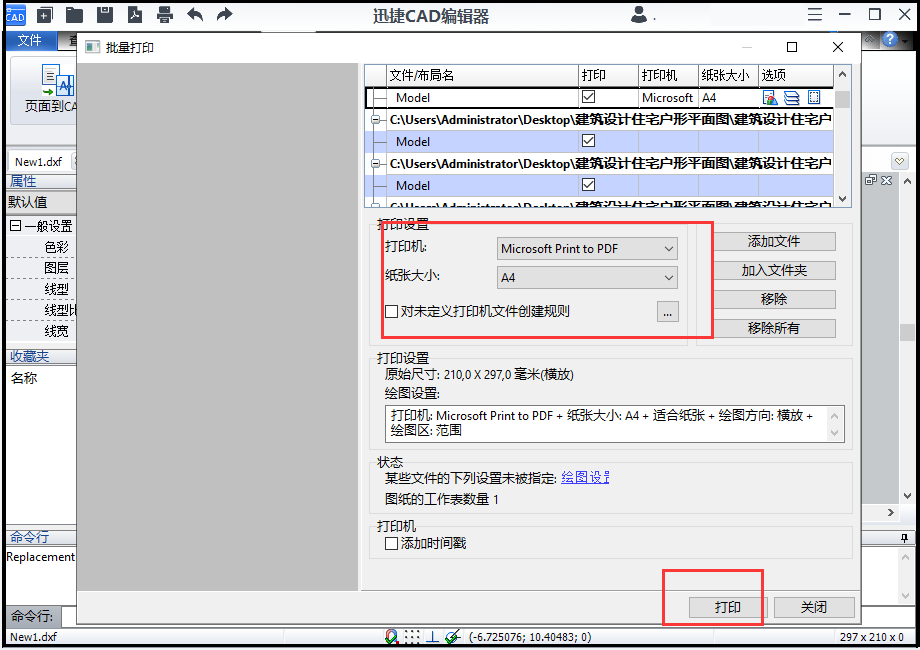920x650 pixels.
Task: Collapse the second file path tree node
Action: (376, 164)
